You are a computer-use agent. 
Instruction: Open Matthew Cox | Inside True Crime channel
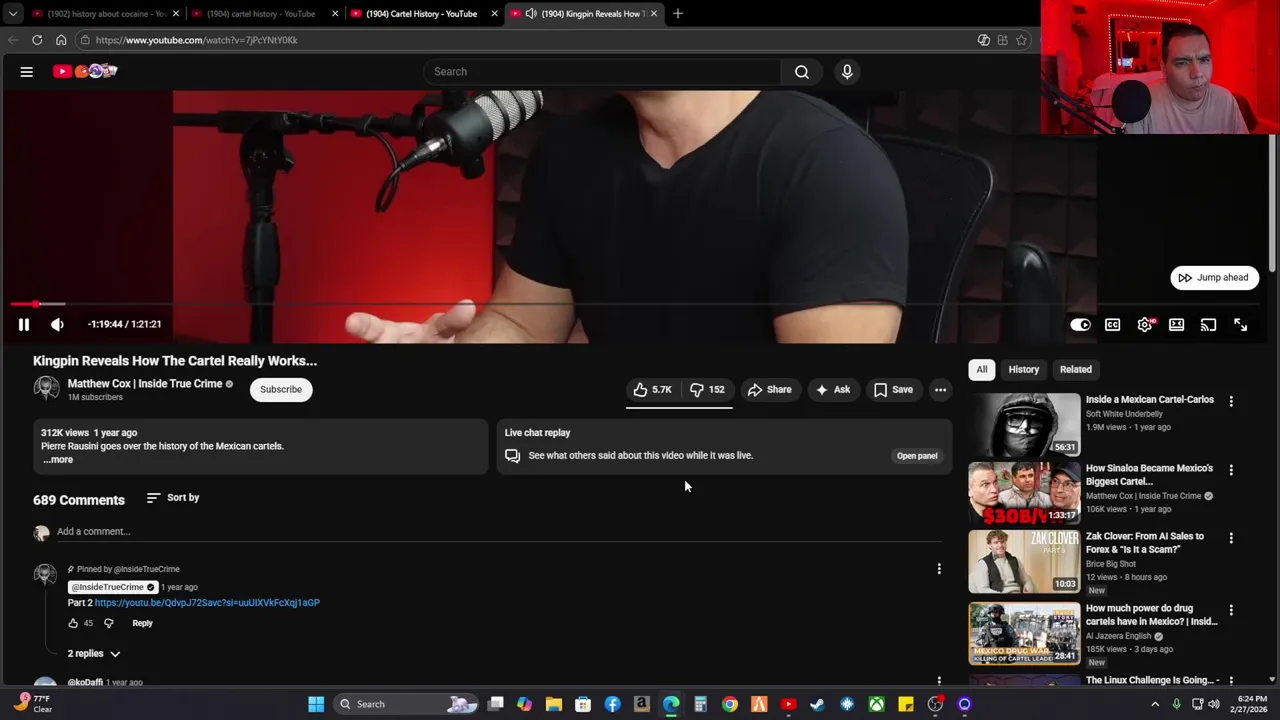coord(145,383)
